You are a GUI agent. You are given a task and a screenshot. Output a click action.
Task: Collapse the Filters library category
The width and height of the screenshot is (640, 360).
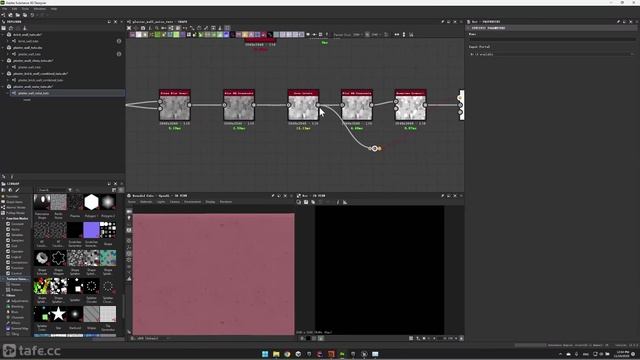pyautogui.click(x=3, y=296)
